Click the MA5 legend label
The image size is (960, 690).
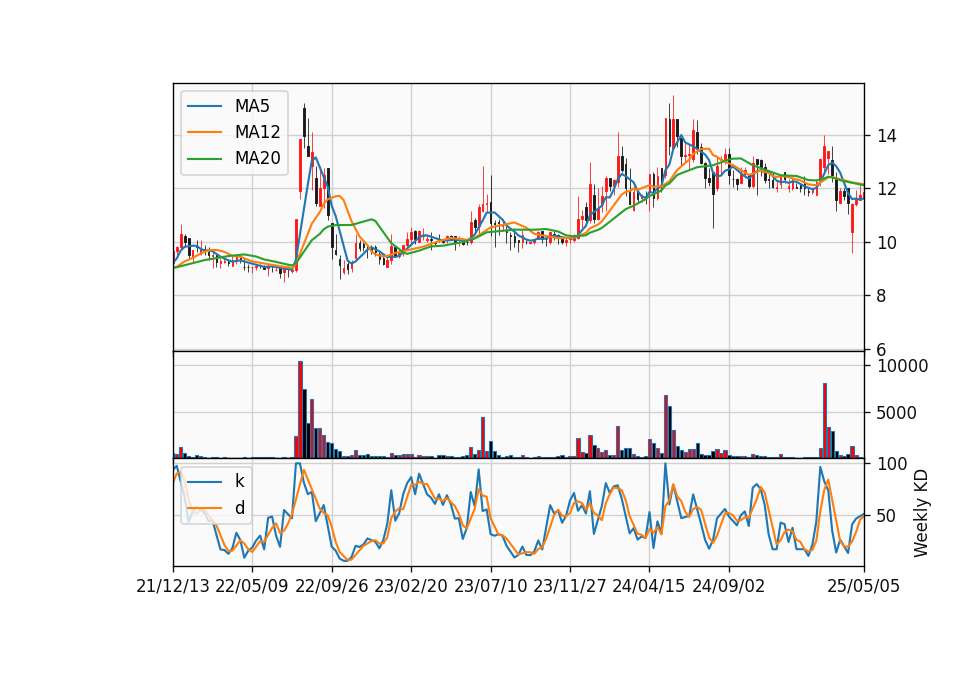[252, 106]
